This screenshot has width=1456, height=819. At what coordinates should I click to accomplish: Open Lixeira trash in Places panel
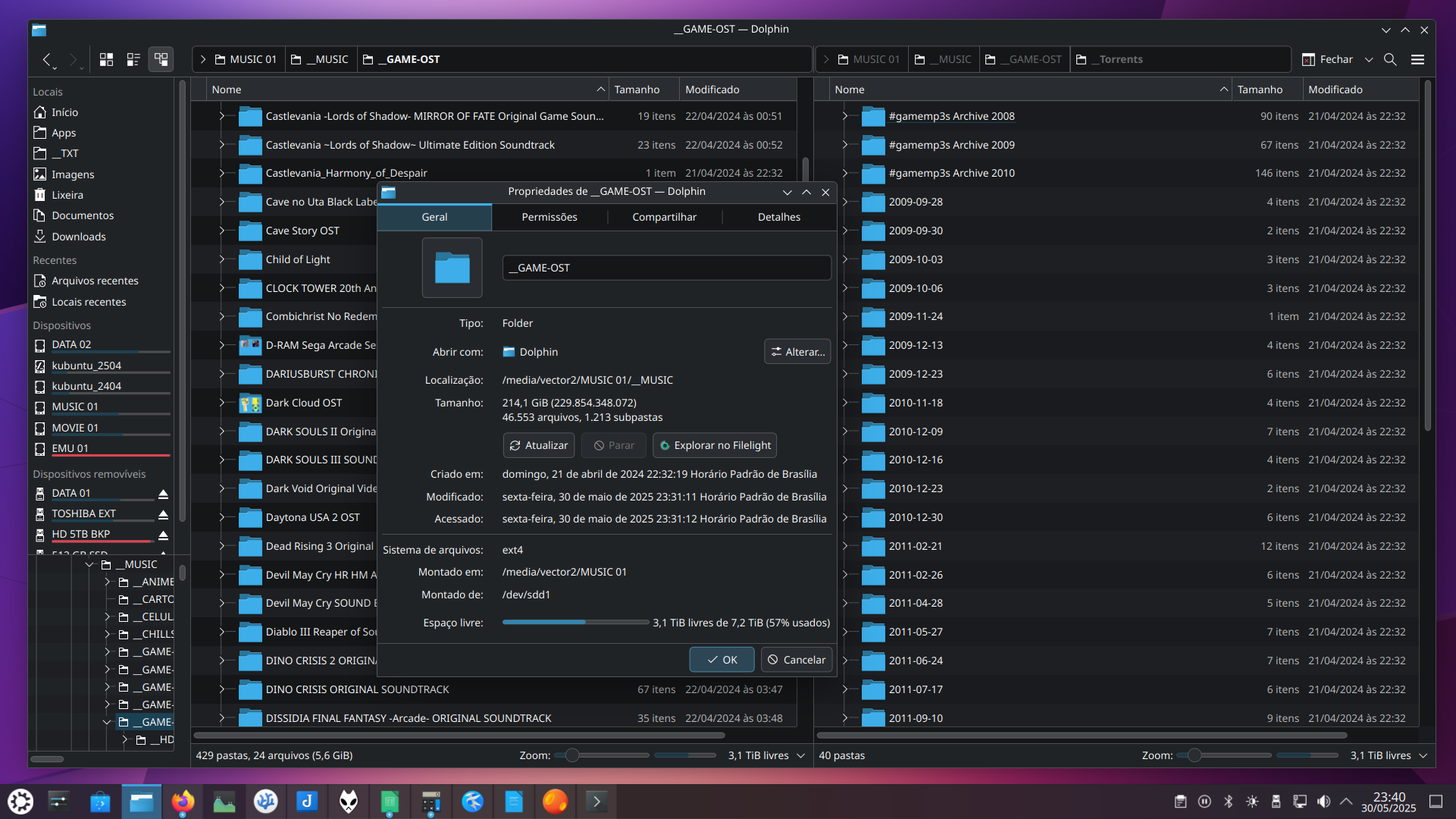pyautogui.click(x=67, y=195)
